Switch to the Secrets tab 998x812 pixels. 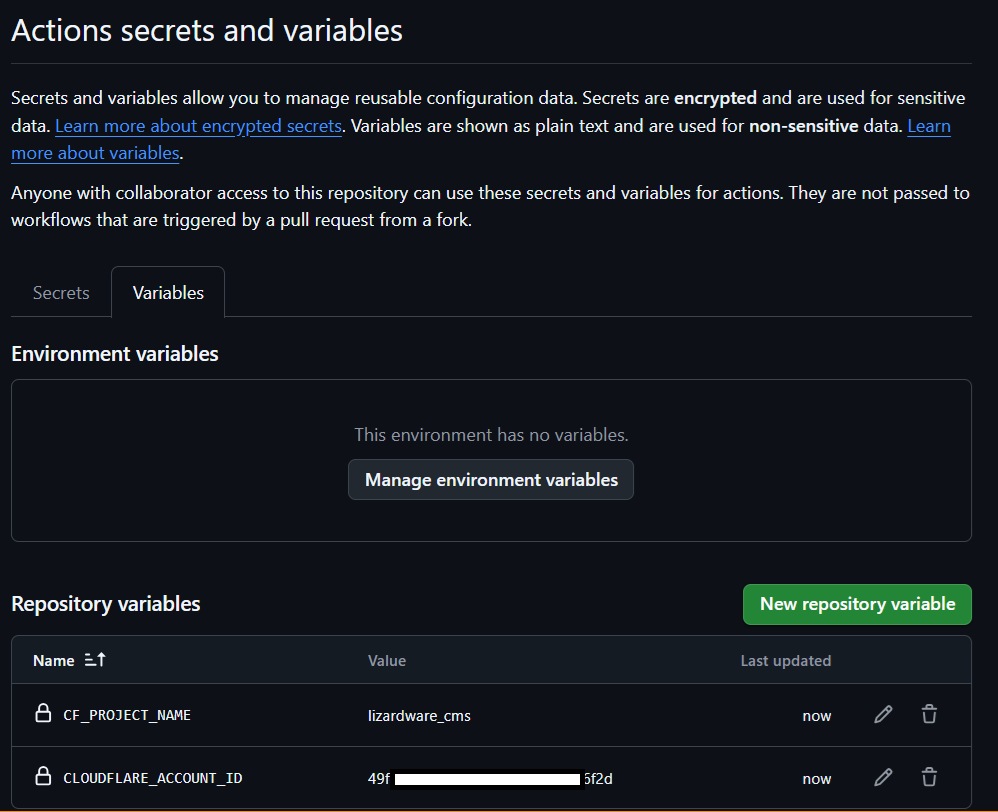(61, 292)
